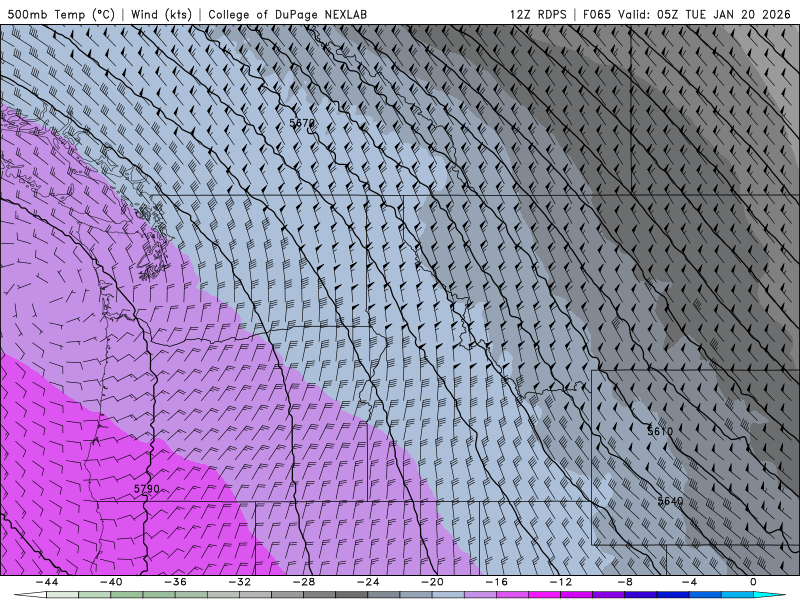Click the 0 color bar label
Screen dimensions: 800x600
coord(754,582)
